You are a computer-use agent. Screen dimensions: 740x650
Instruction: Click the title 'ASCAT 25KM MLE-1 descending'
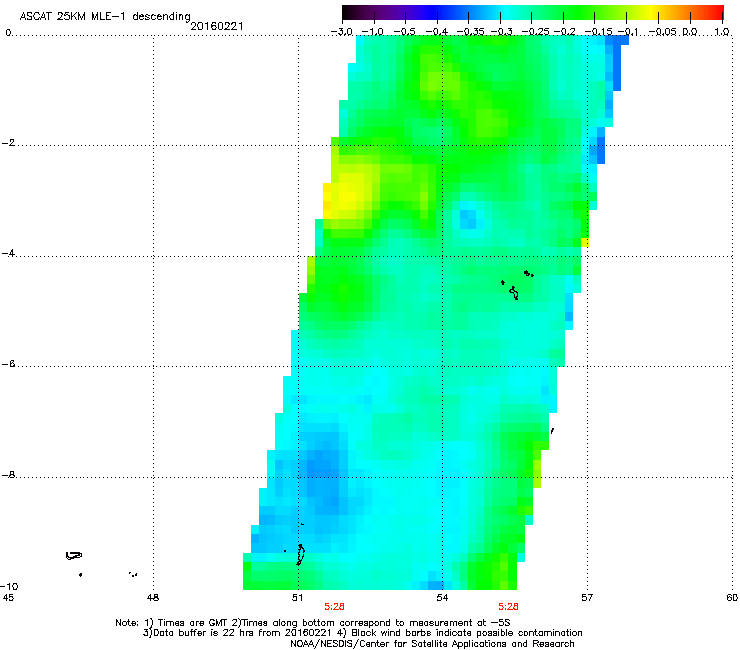(x=105, y=17)
